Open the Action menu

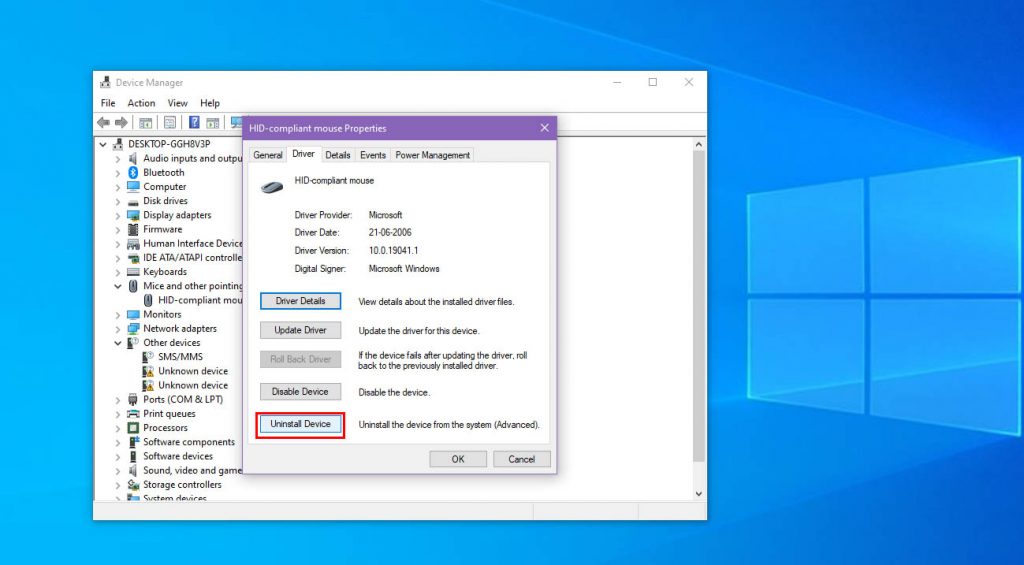click(x=141, y=103)
